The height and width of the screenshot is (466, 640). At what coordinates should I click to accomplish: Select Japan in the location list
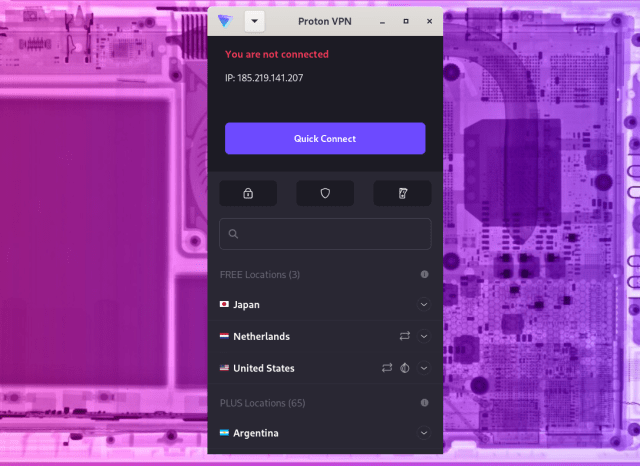coord(325,304)
